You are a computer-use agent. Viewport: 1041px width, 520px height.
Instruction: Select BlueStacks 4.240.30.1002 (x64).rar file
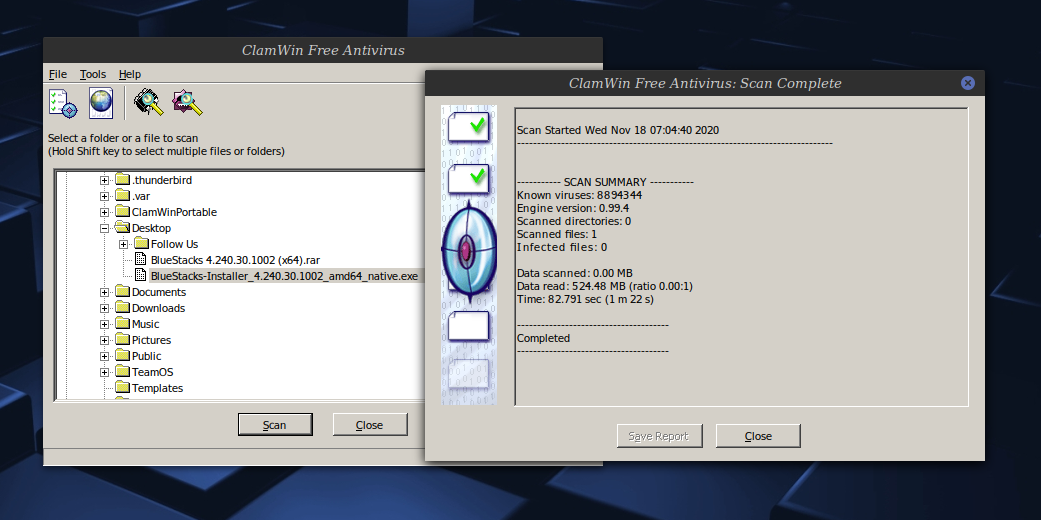pyautogui.click(x=235, y=260)
